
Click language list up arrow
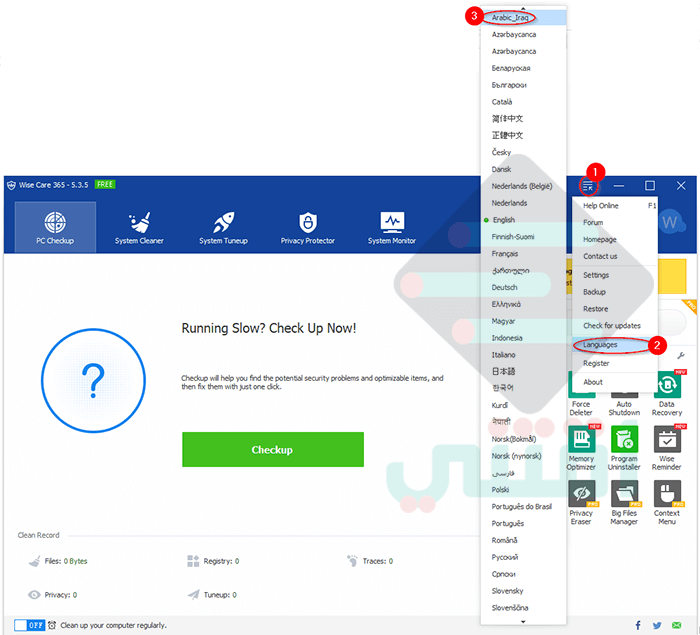coord(523,8)
